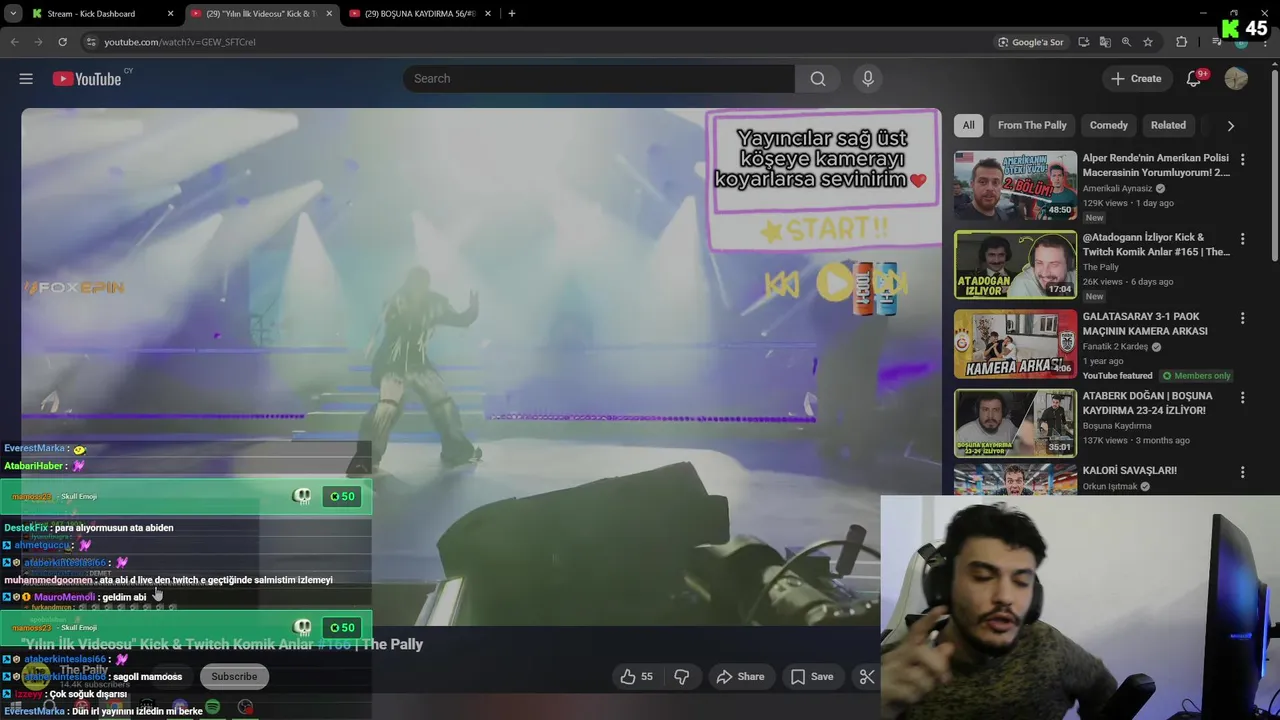Click the translate page icon
This screenshot has height=720, width=1280.
(x=1105, y=42)
